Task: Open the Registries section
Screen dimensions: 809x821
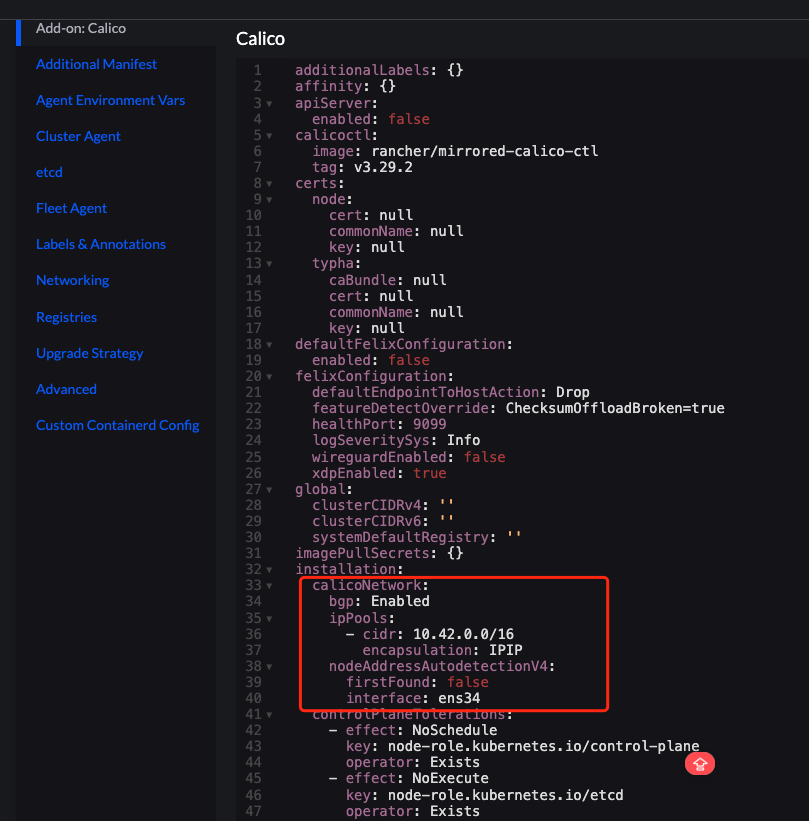Action: tap(66, 317)
